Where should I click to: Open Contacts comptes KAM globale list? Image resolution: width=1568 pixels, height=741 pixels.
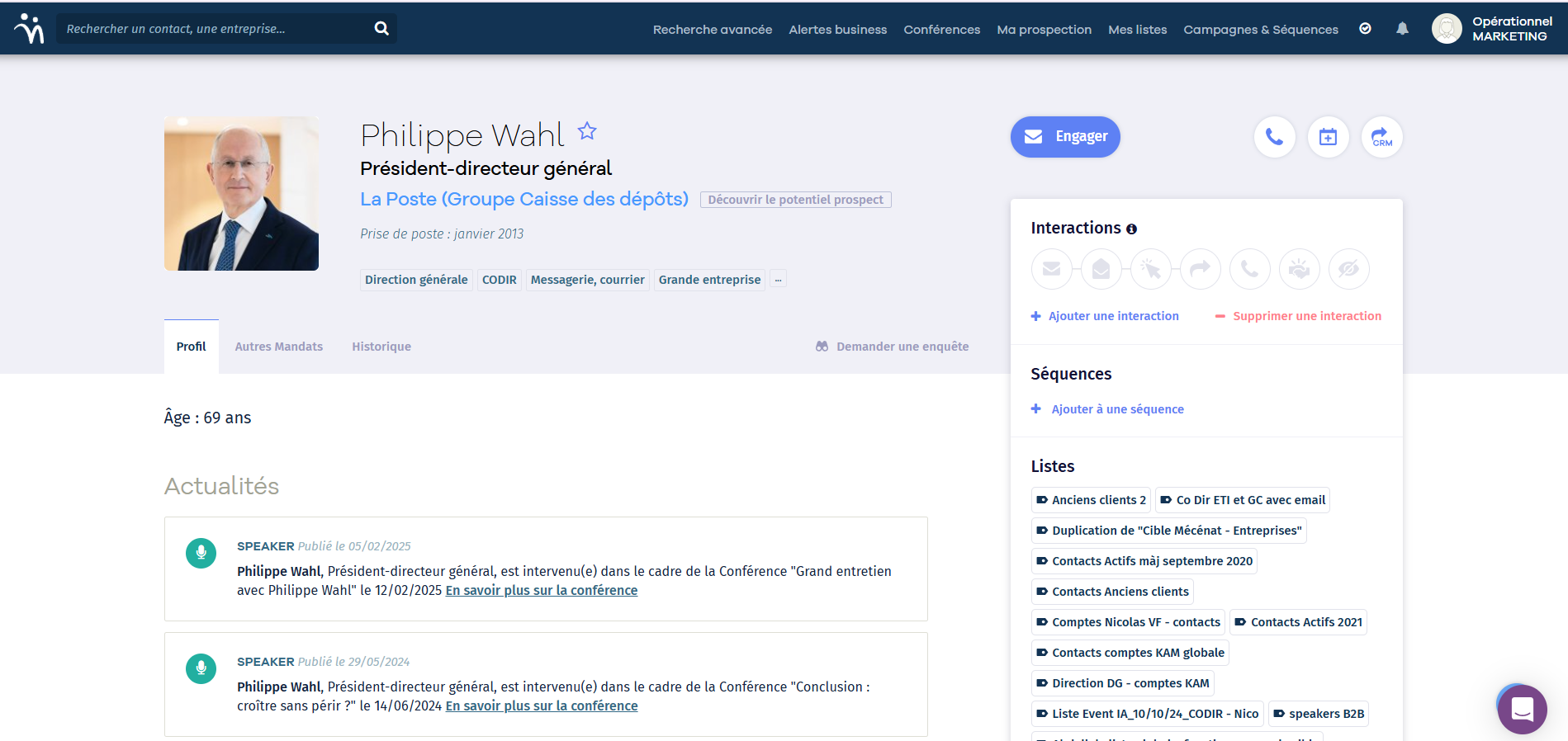(1130, 653)
